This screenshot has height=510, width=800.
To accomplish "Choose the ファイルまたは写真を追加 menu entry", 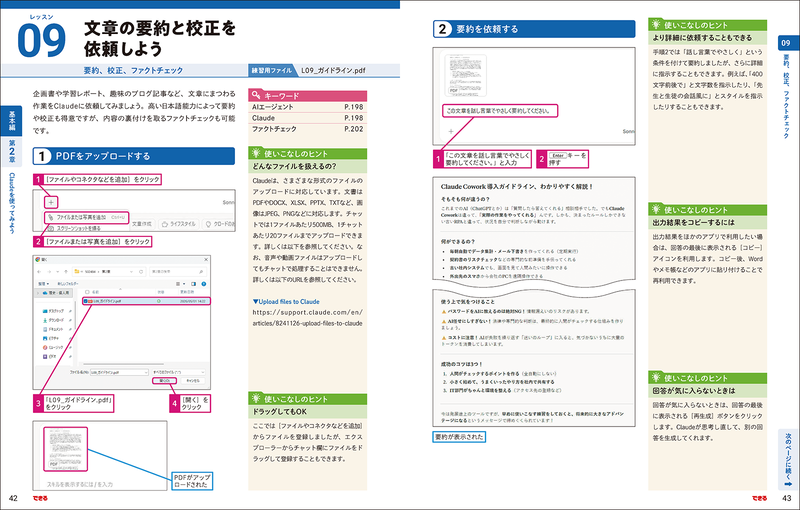I will pos(86,217).
